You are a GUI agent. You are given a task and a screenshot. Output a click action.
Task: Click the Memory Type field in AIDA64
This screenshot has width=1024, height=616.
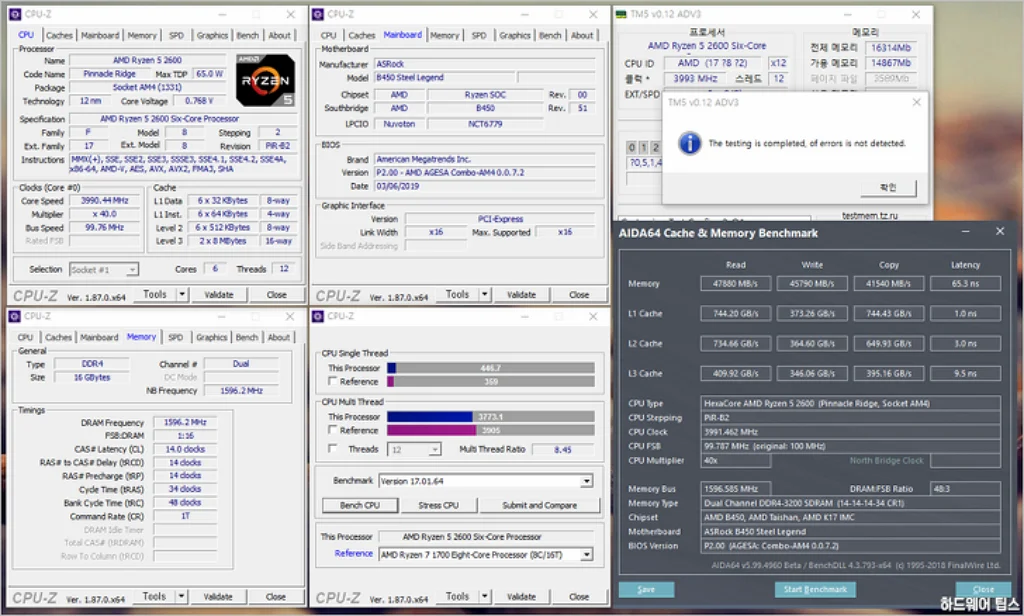click(850, 503)
